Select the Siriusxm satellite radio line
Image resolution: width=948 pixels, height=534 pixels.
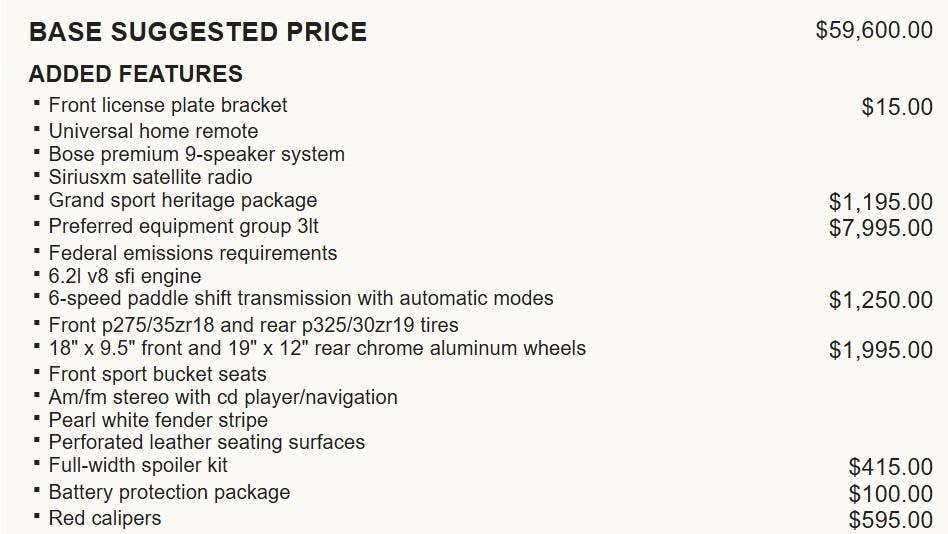tap(150, 177)
